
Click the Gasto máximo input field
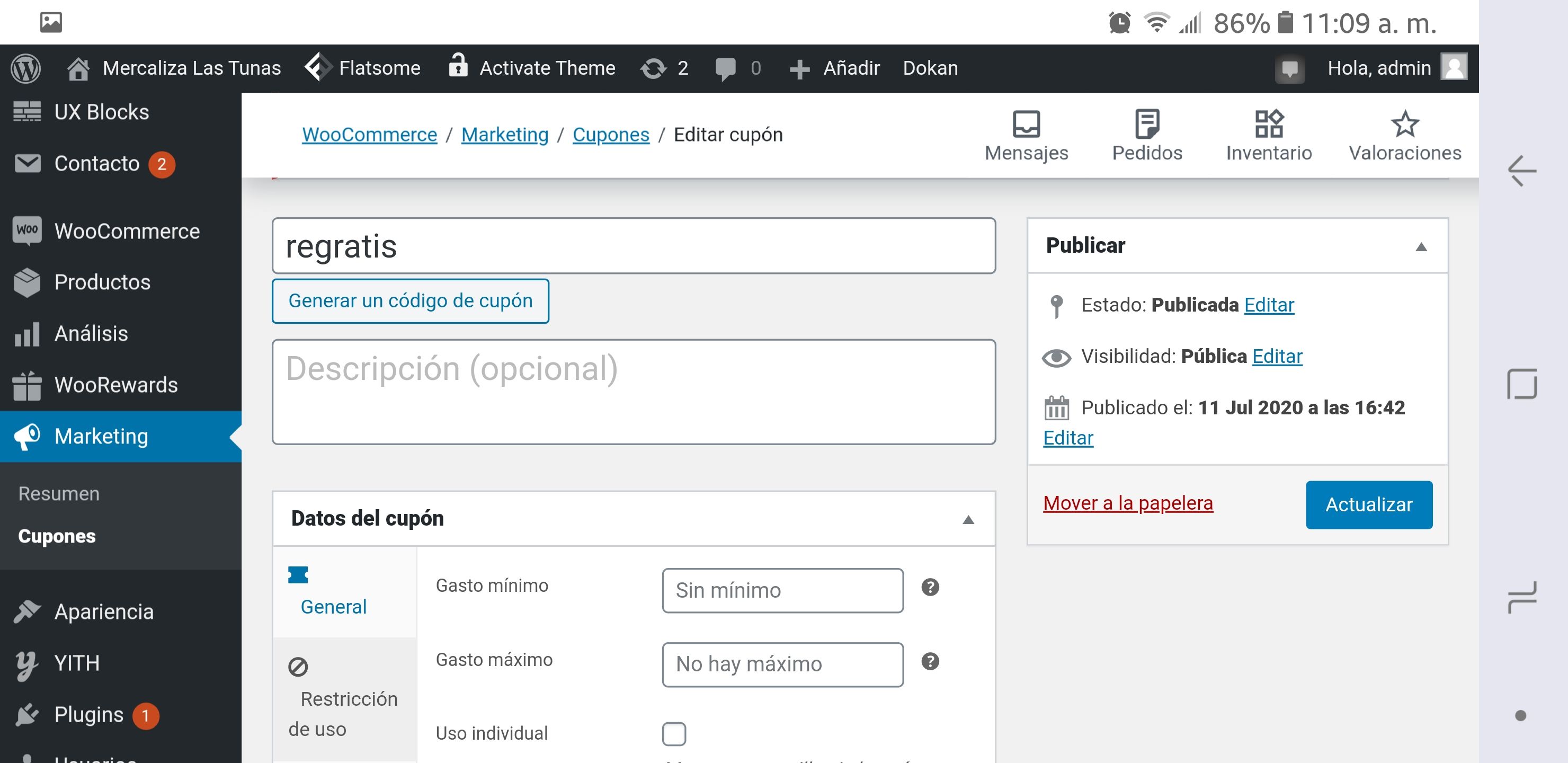click(783, 664)
